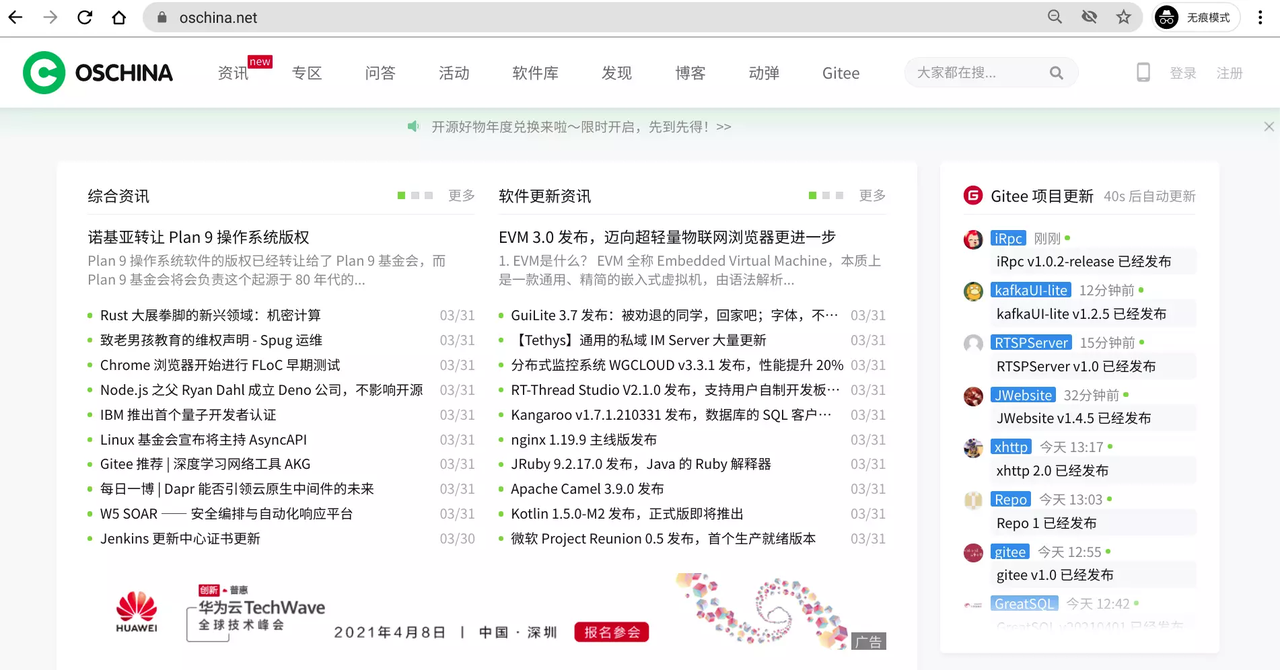This screenshot has height=670, width=1280.
Task: Open release note xhttp 2.0 已经发布
Action: point(1052,470)
